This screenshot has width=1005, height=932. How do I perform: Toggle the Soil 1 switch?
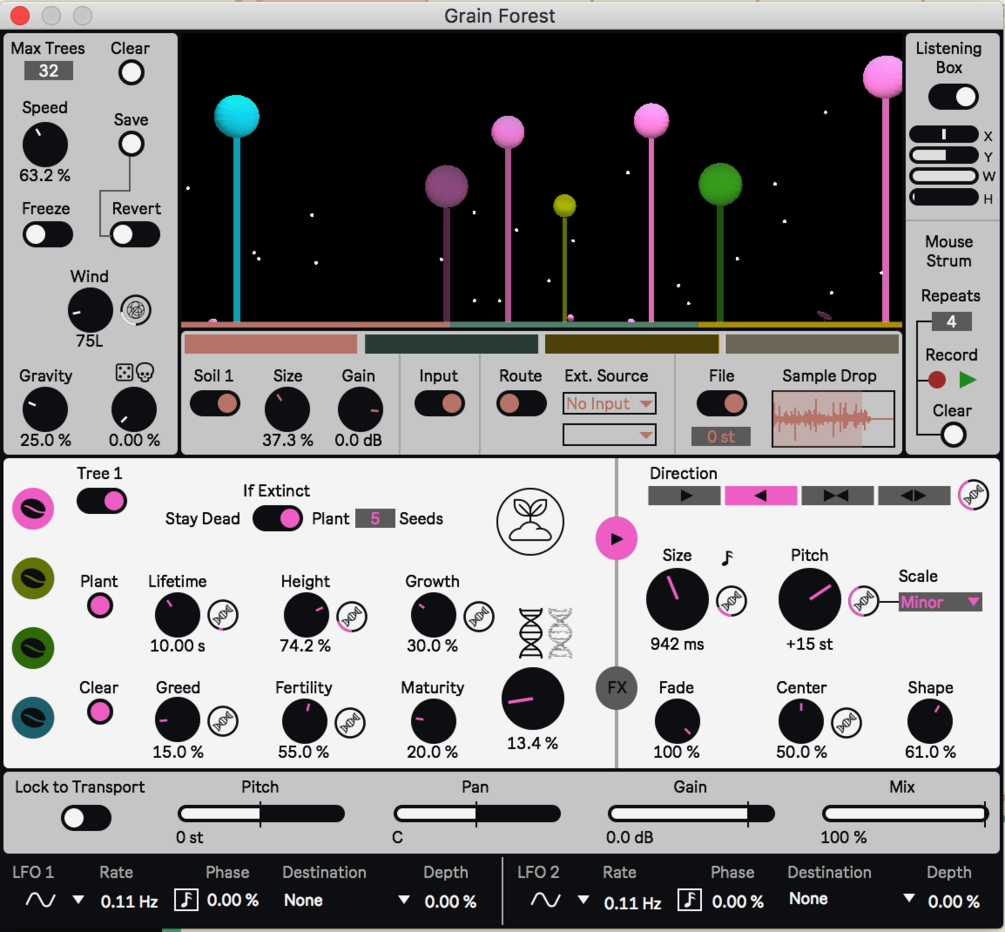pyautogui.click(x=215, y=404)
